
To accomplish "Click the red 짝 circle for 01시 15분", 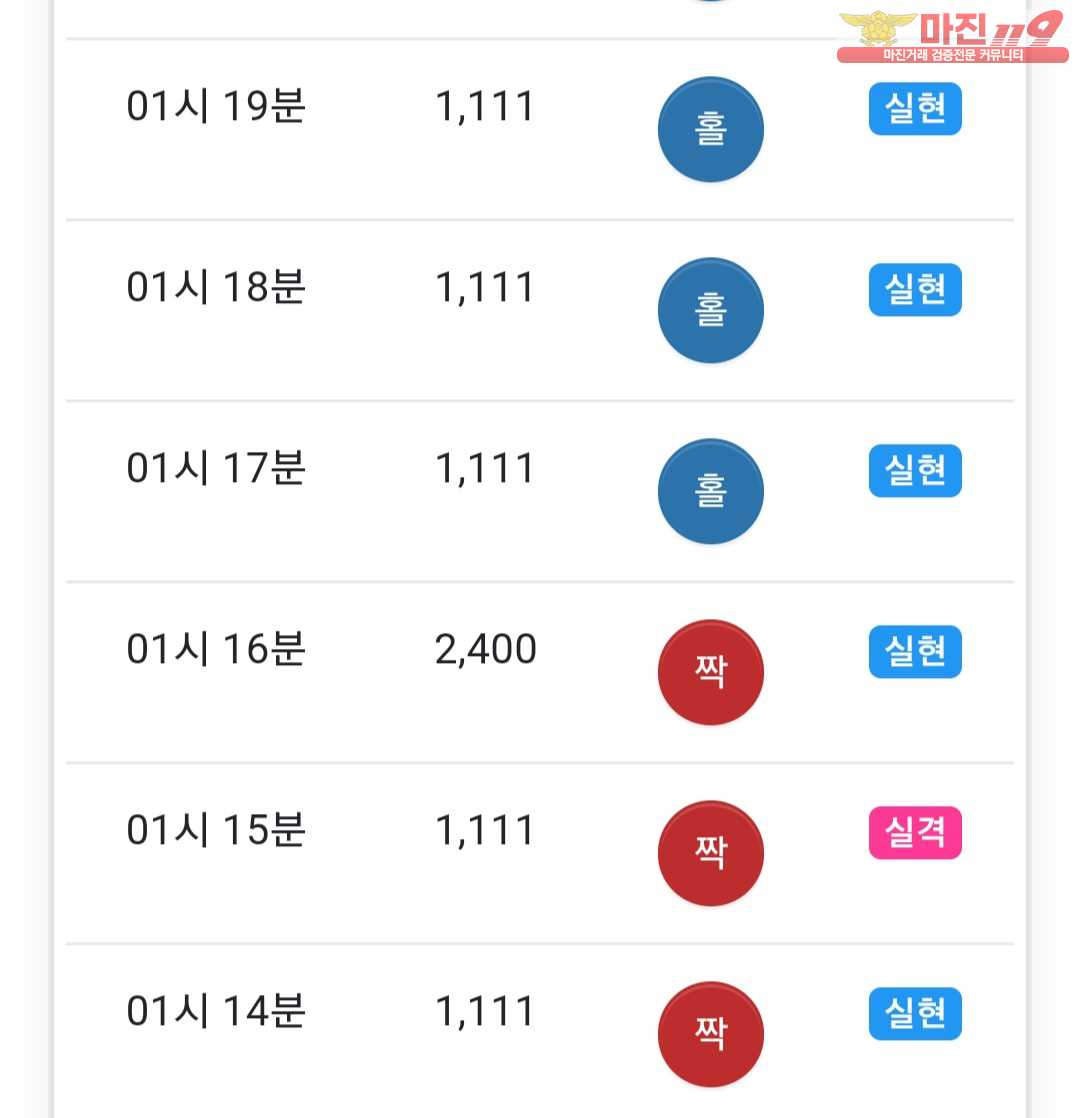I will pos(710,853).
